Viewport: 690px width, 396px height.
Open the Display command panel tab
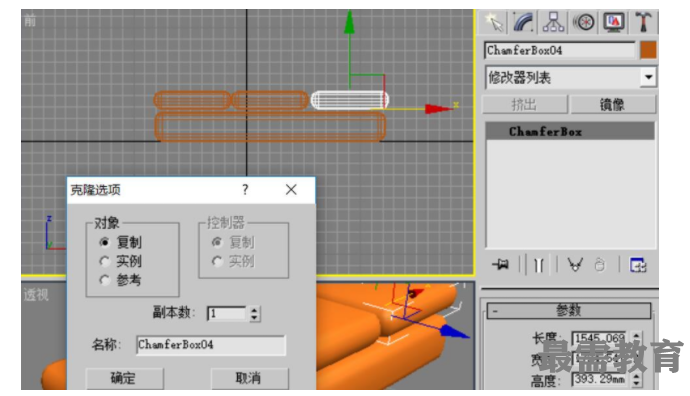click(x=614, y=22)
